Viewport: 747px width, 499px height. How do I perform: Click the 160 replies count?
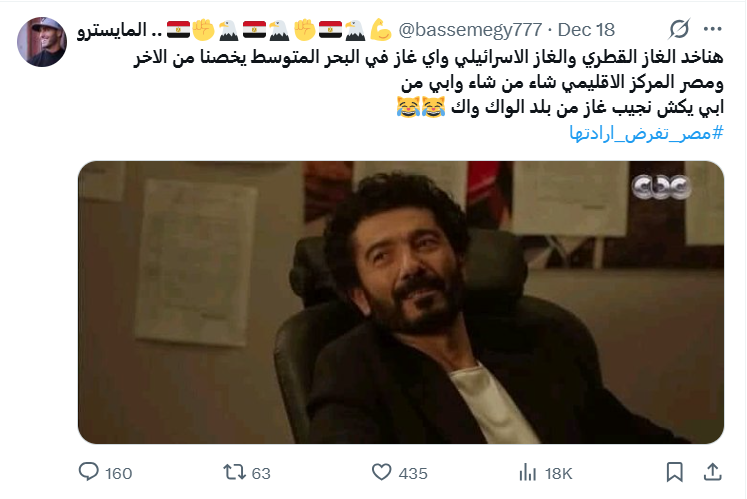click(118, 473)
